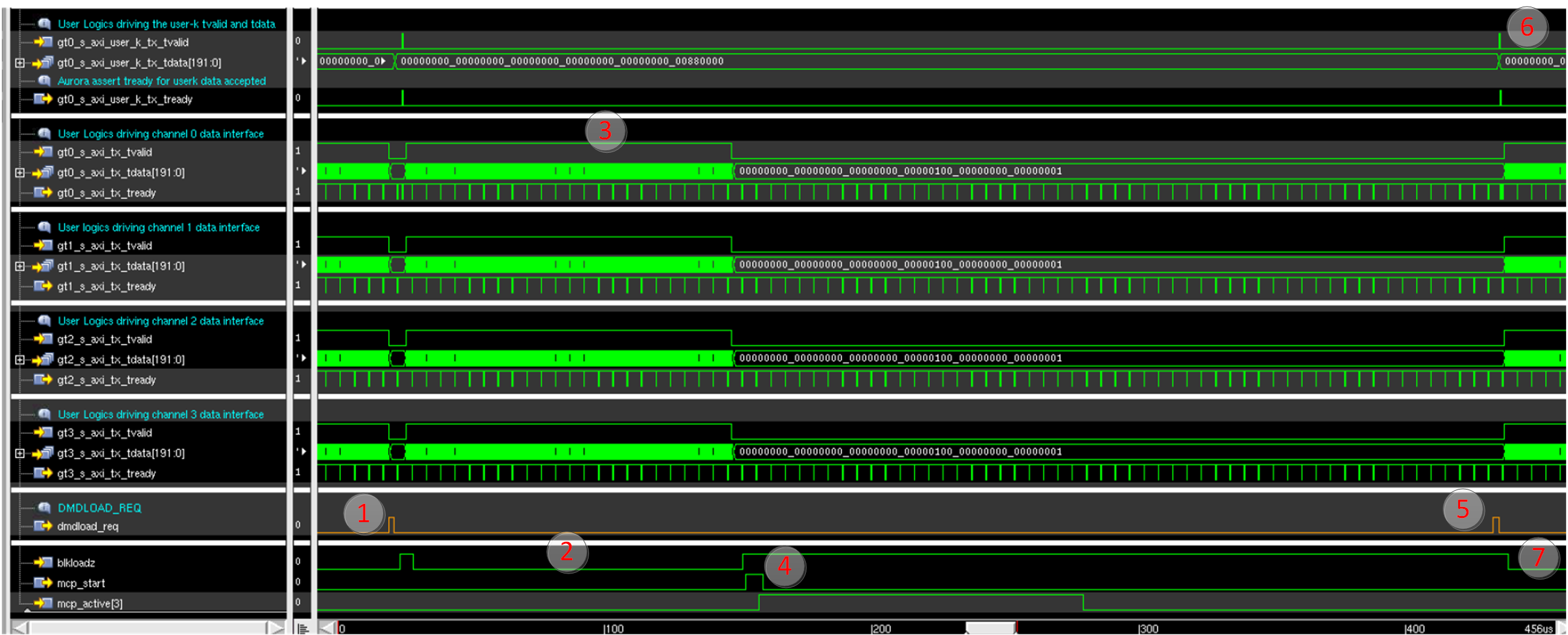1568x635 pixels.
Task: Select signal gt0_s_axi_tx_tvalid
Action: coord(104,152)
